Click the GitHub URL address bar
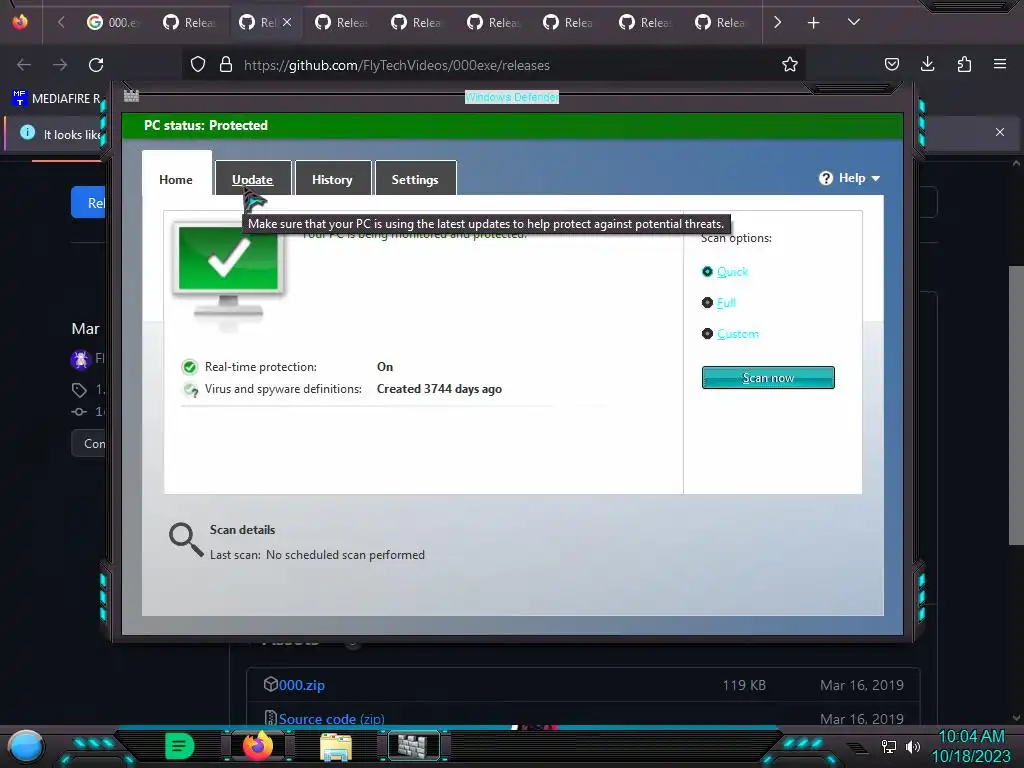The width and height of the screenshot is (1024, 768). (x=493, y=65)
